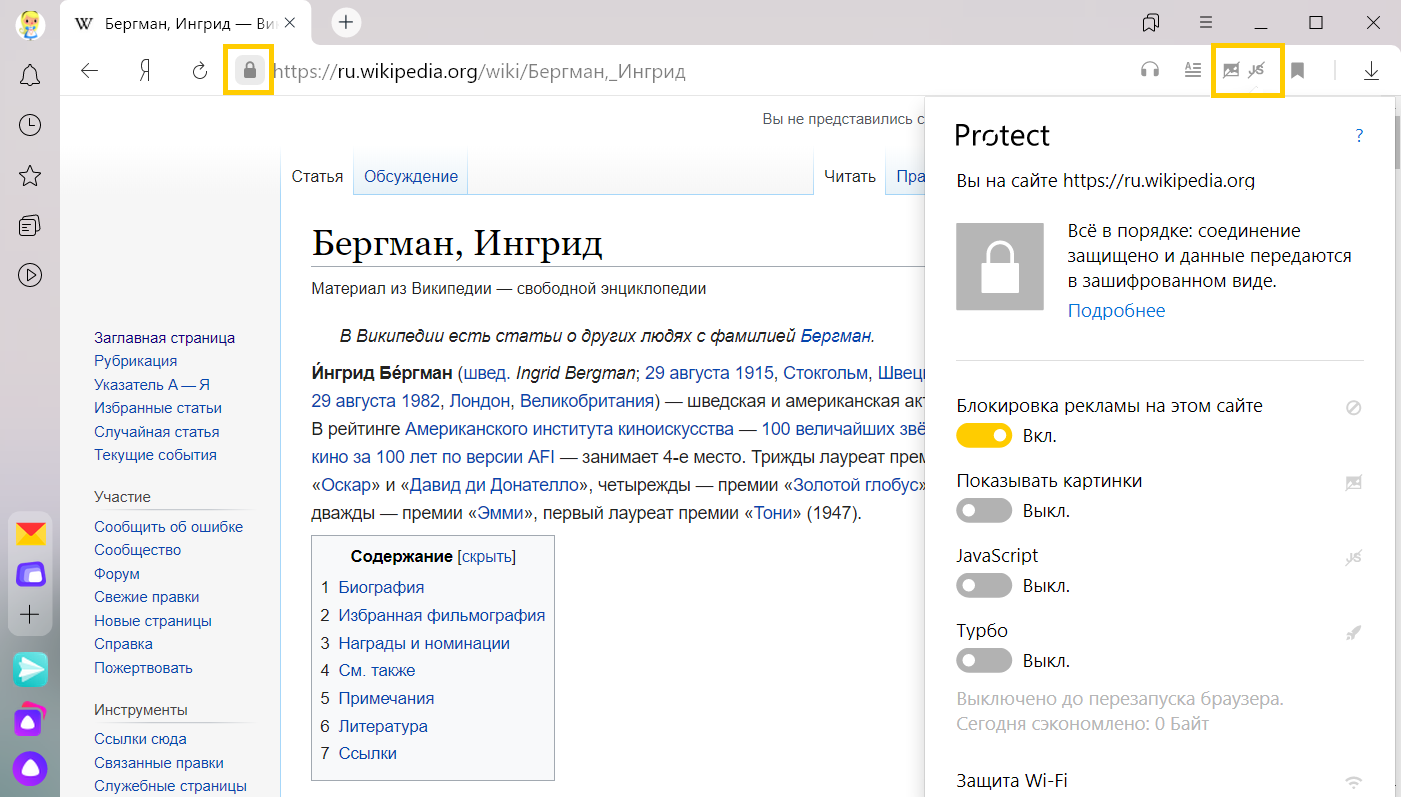Open the 'Бергман' disambiguation link

[836, 336]
